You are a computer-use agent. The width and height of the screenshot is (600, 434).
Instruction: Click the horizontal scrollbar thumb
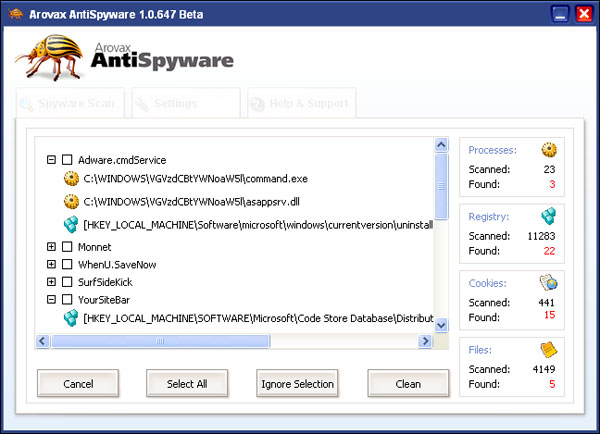coord(161,341)
